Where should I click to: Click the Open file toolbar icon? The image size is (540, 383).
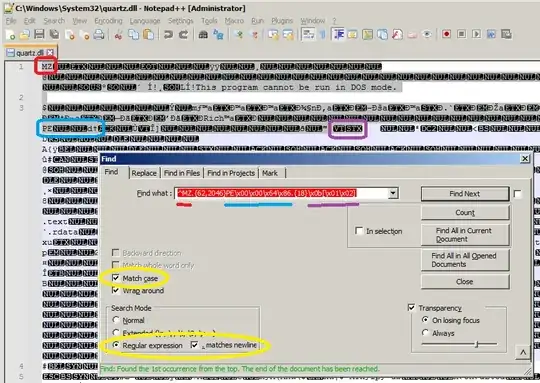click(x=24, y=34)
